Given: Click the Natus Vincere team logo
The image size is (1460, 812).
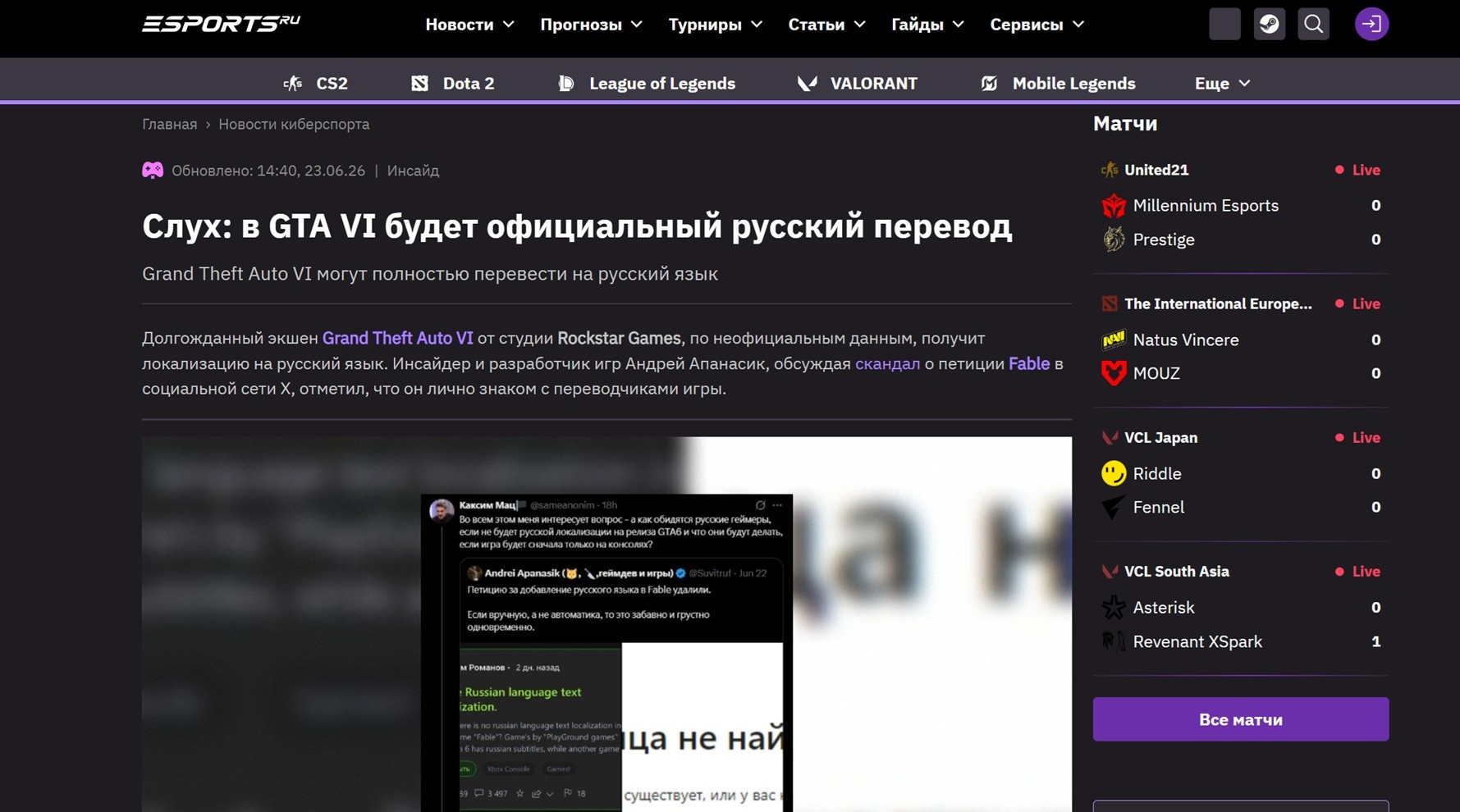Looking at the screenshot, I should (x=1114, y=340).
